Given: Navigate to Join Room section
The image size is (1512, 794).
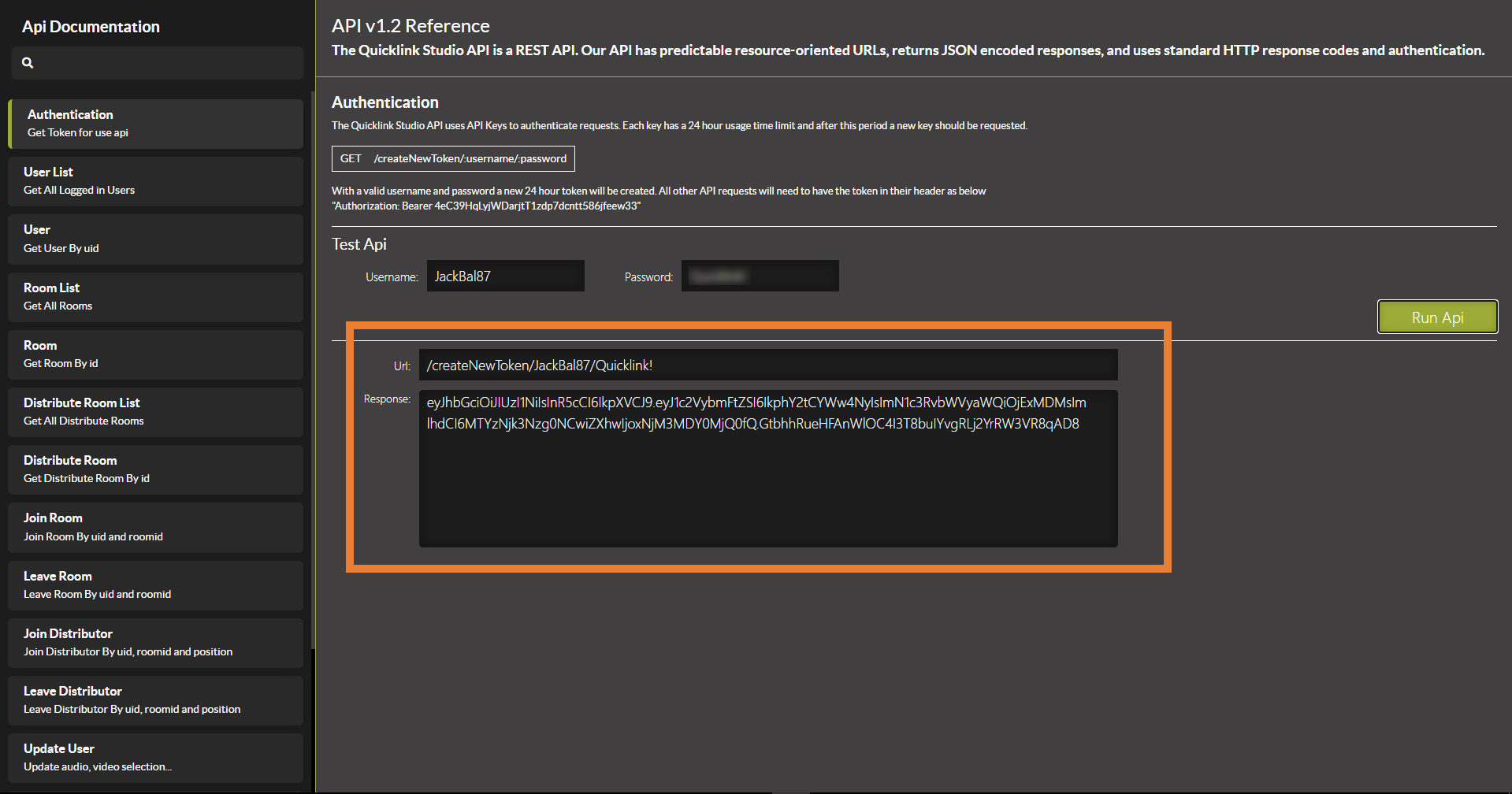Looking at the screenshot, I should (156, 527).
